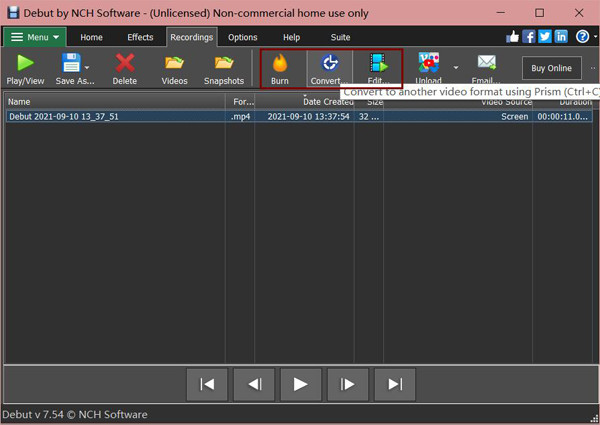Expand the Upload dropdown arrow
600x425 pixels.
(456, 68)
